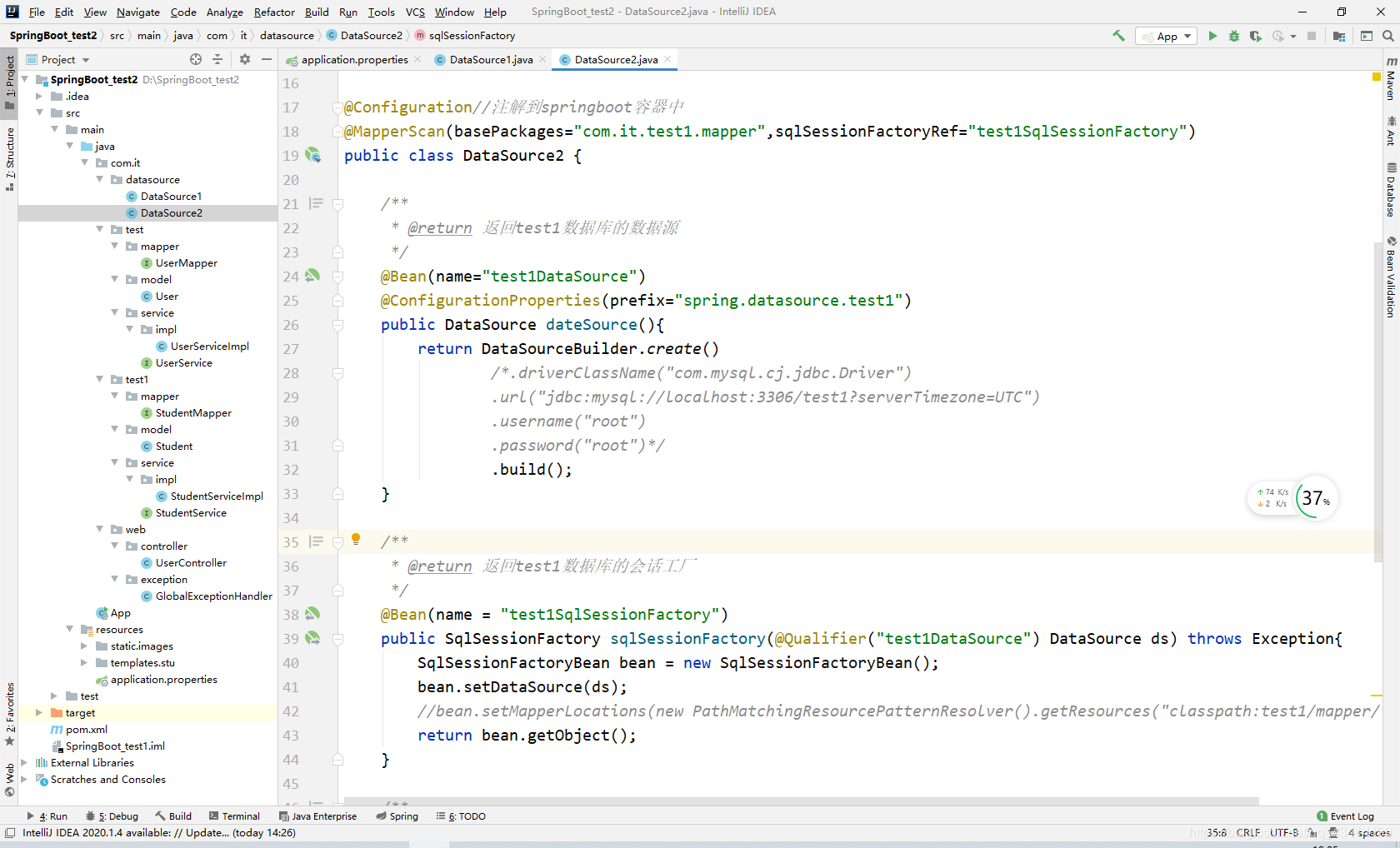Image resolution: width=1400 pixels, height=848 pixels.
Task: Click locate current file target icon
Action: coord(196,59)
